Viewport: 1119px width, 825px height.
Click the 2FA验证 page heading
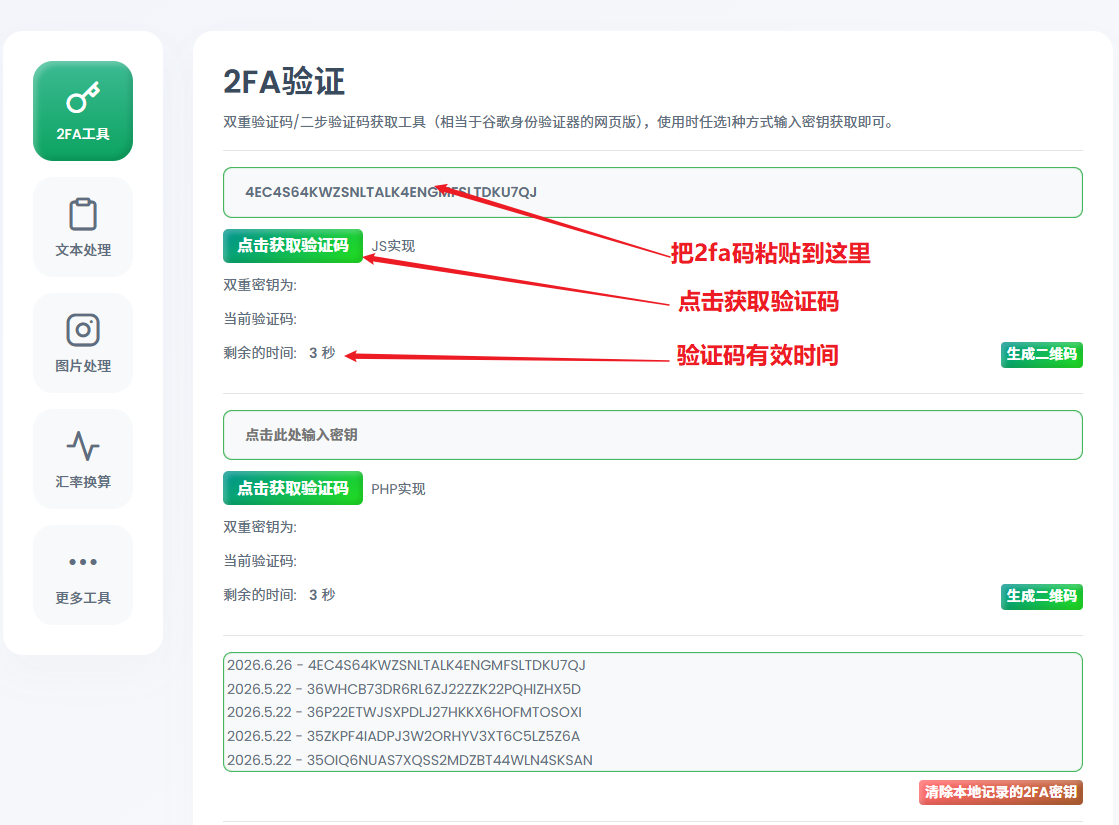coord(284,81)
